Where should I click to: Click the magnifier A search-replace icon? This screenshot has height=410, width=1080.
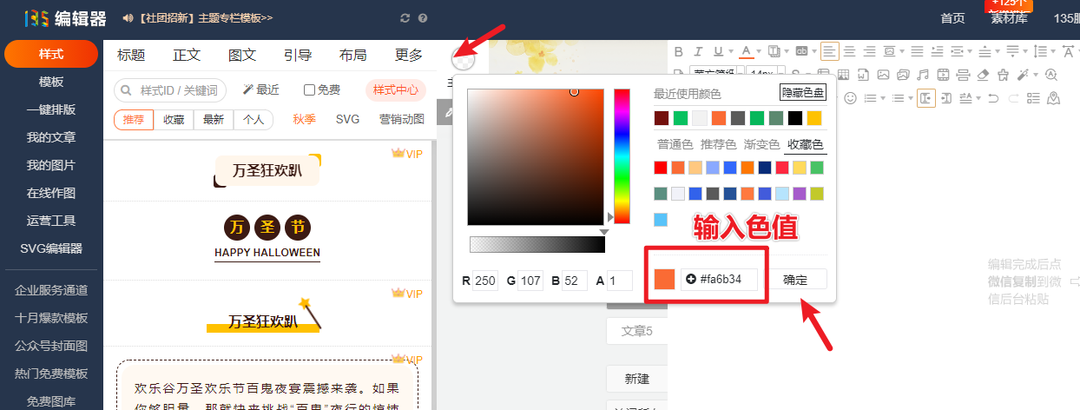1051,74
